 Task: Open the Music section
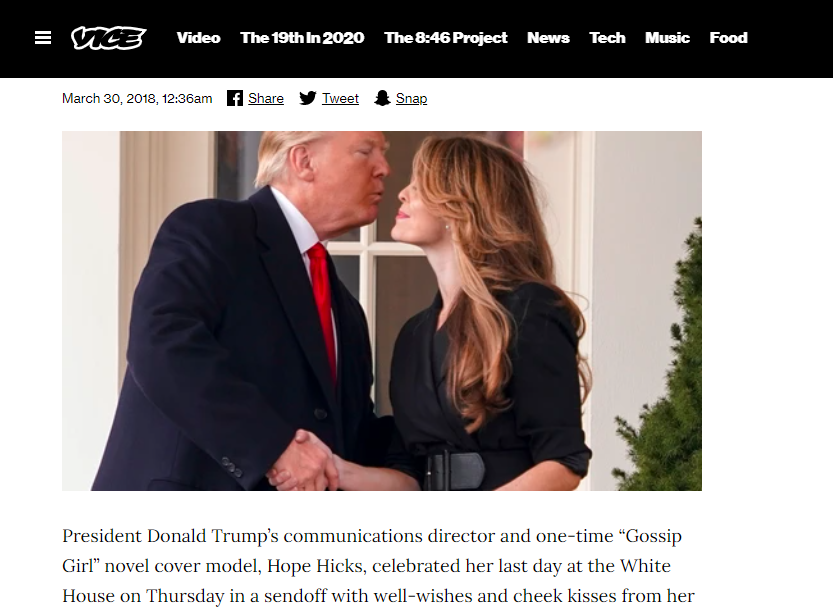click(x=667, y=38)
